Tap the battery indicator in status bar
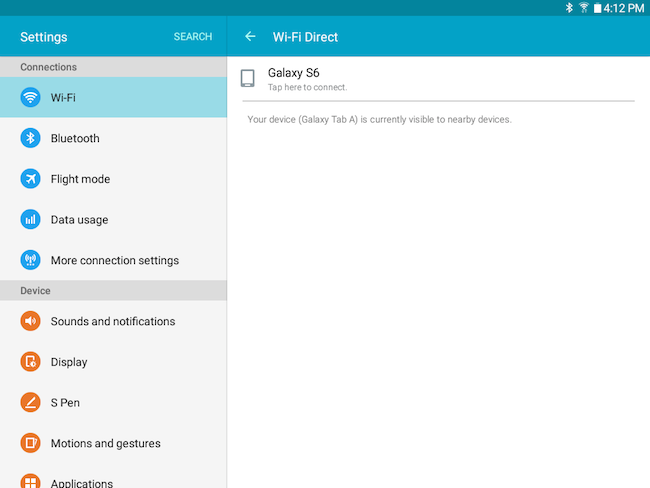This screenshot has width=650, height=488. coord(597,8)
